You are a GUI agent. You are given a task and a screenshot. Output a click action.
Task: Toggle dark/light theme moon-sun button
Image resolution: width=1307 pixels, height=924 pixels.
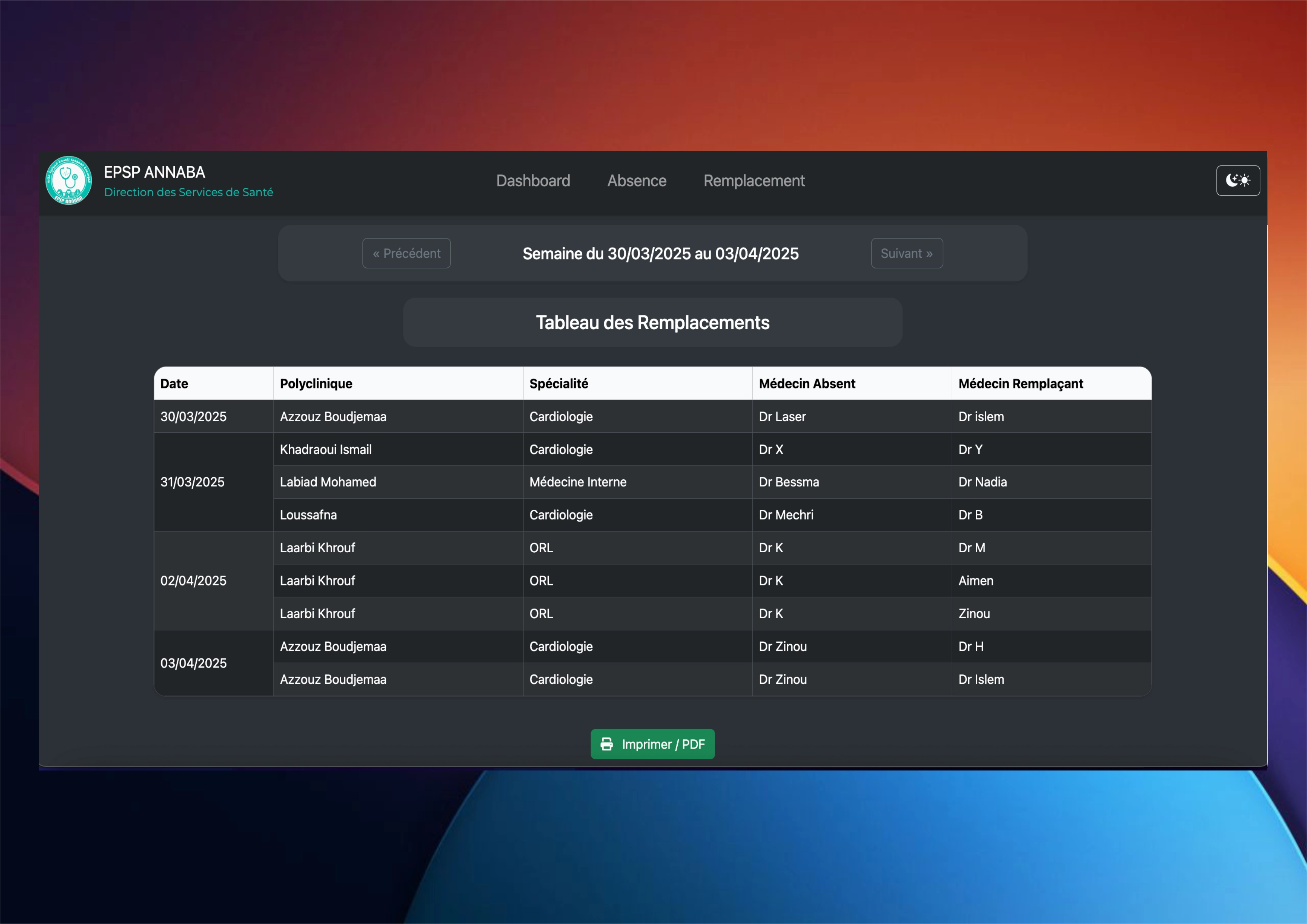tap(1238, 181)
